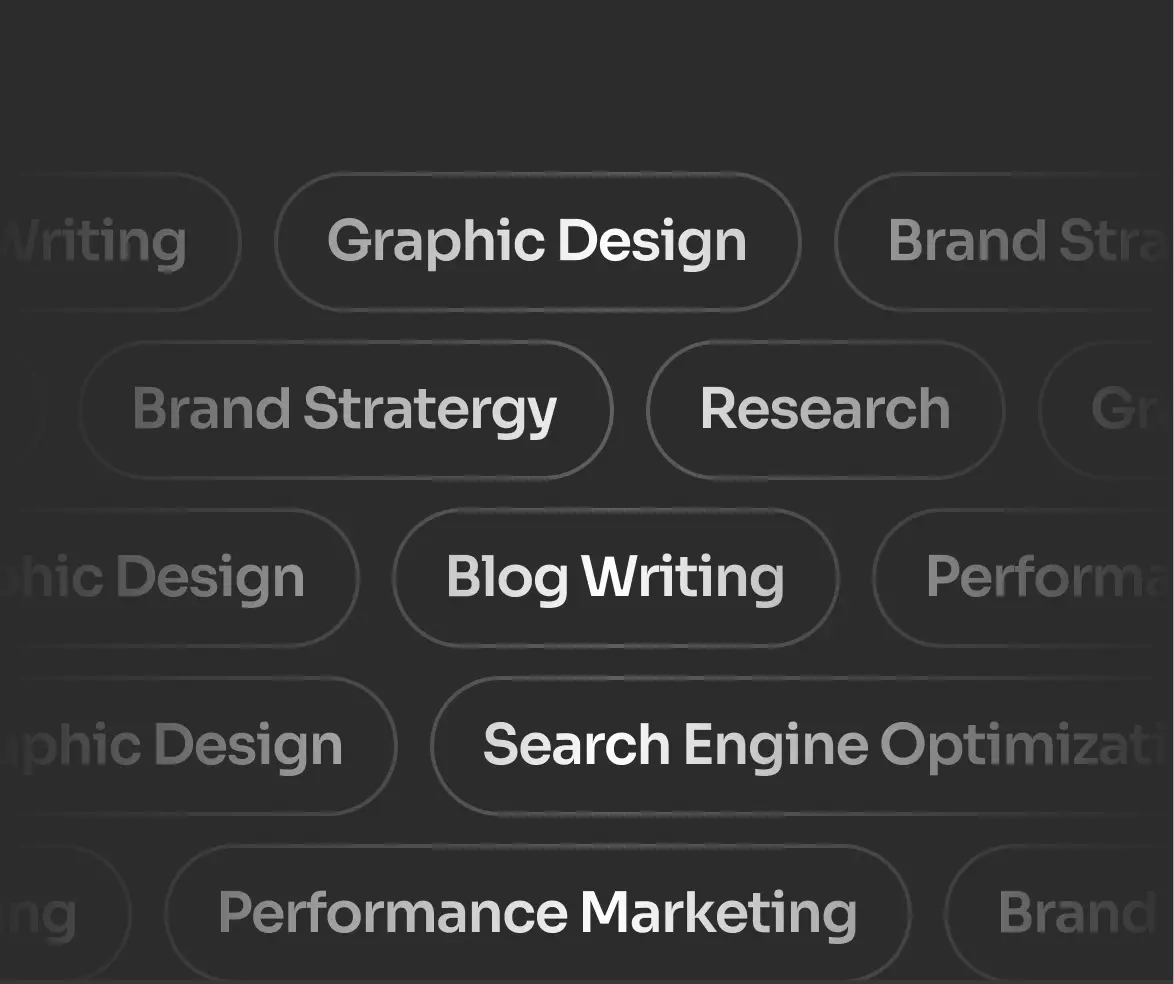Pick the Performance Marketing tag

537,914
